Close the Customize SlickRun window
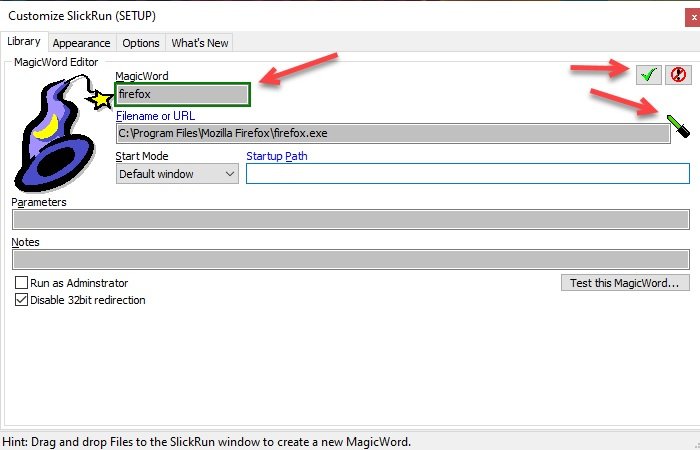This screenshot has width=700, height=450. (693, 18)
